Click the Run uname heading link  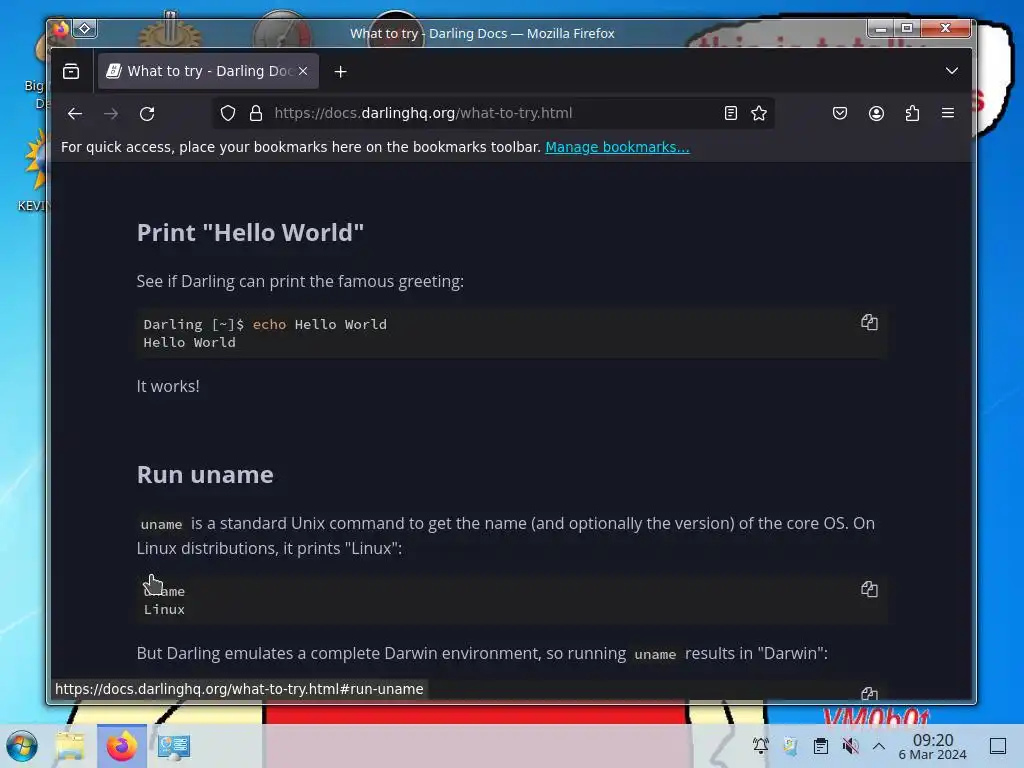pos(205,475)
